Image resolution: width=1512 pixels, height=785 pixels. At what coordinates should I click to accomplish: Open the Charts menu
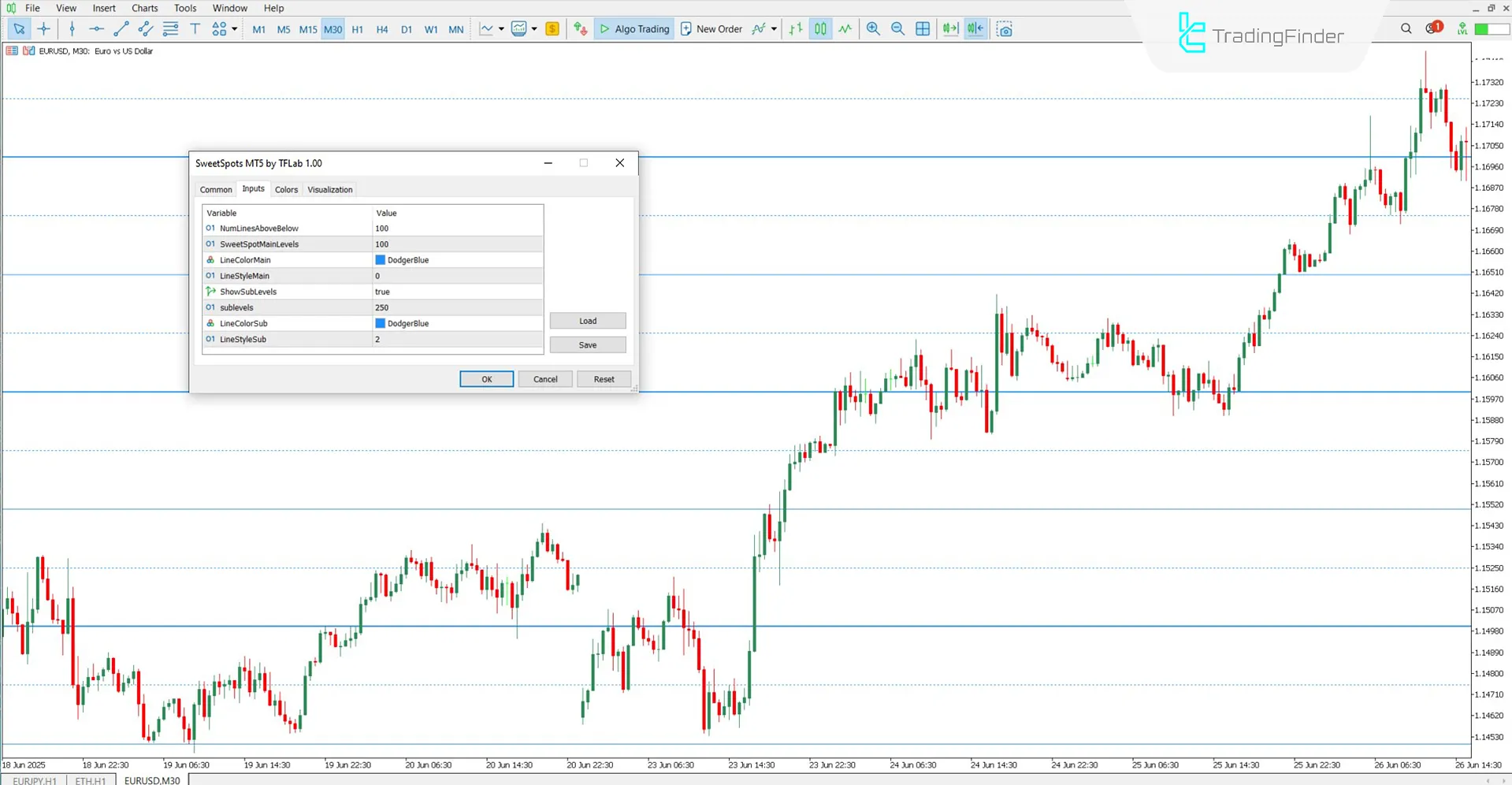coord(144,8)
